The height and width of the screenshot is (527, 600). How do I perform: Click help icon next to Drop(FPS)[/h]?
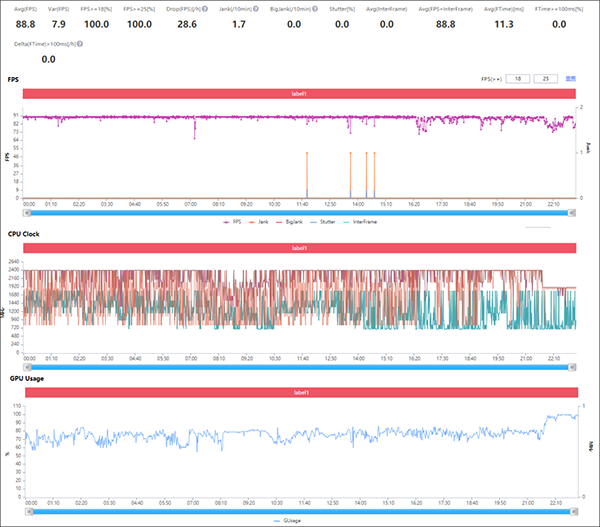pos(207,9)
